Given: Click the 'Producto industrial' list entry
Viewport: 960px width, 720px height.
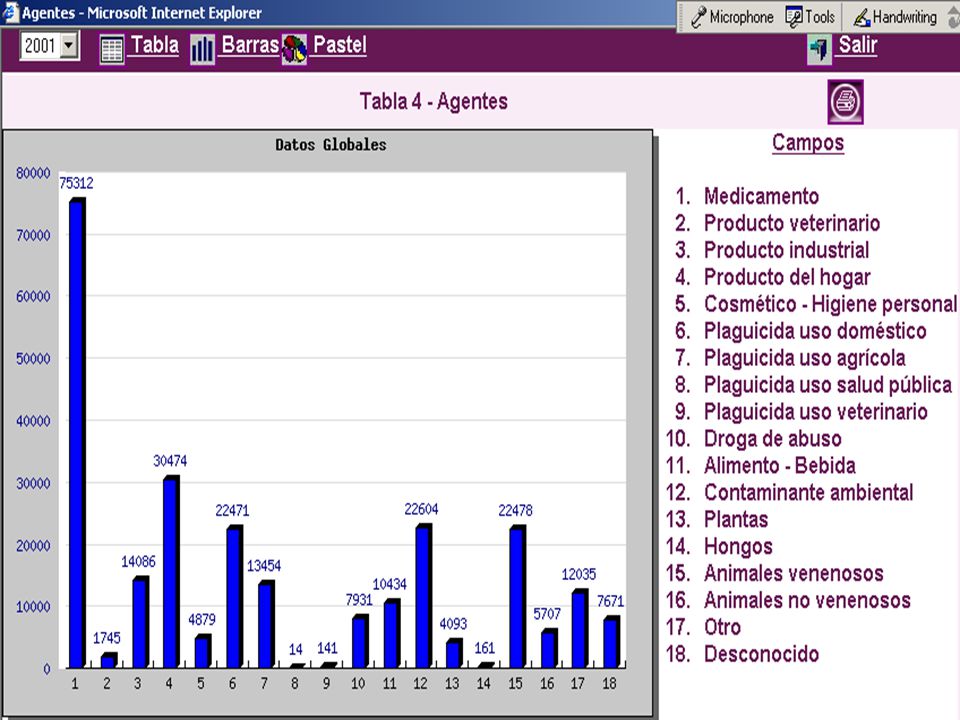Looking at the screenshot, I should point(786,250).
